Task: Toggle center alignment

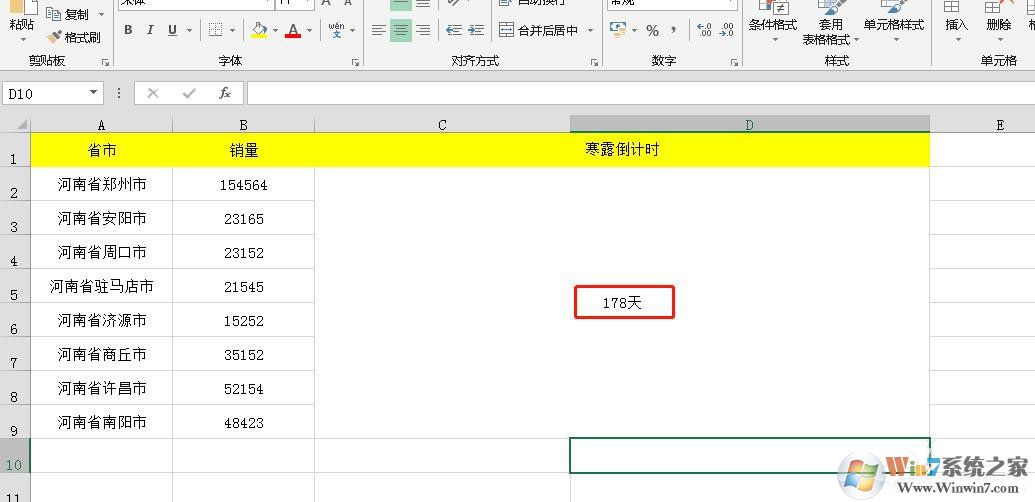Action: [x=401, y=30]
